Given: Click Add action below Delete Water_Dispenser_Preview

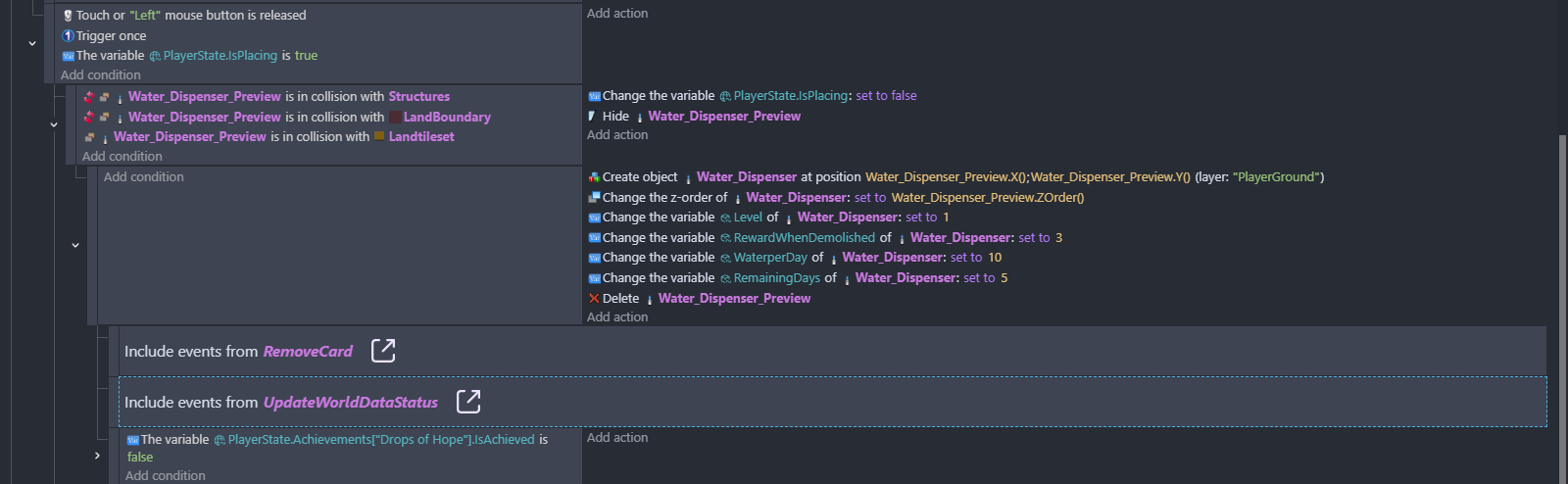Looking at the screenshot, I should [617, 317].
